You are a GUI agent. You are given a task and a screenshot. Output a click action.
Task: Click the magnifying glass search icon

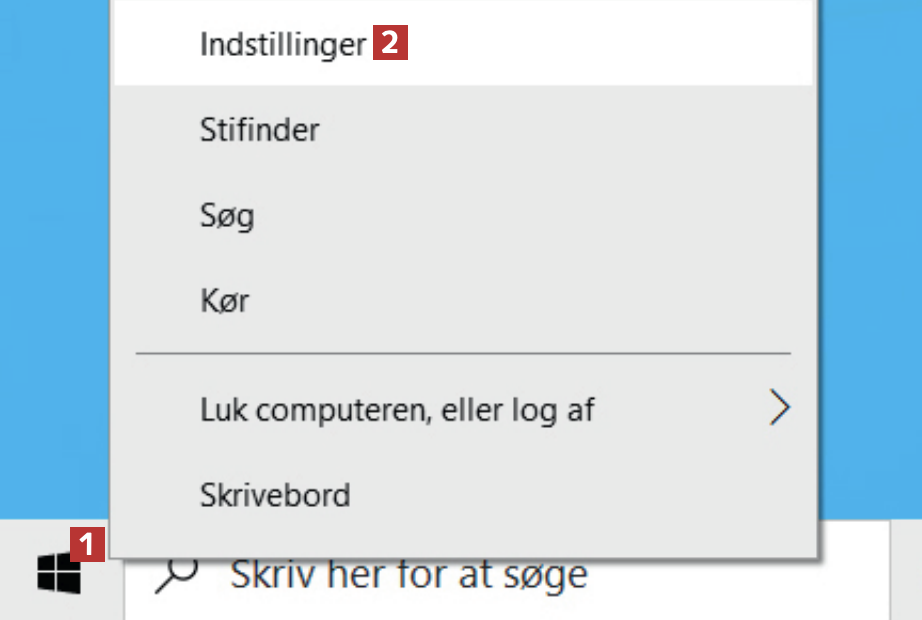coord(178,572)
